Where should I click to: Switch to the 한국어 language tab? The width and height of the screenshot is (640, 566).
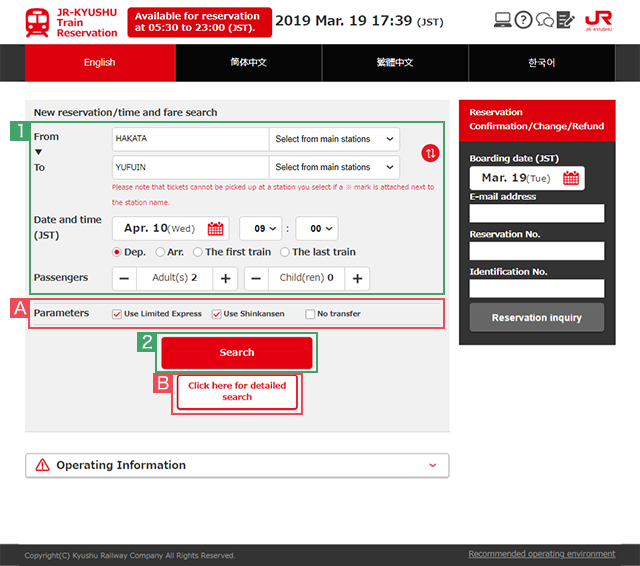(542, 63)
